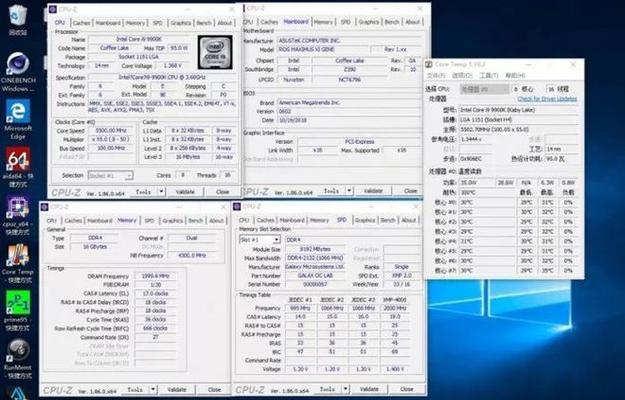
Task: Open About tab in SPD window
Action: point(409,220)
